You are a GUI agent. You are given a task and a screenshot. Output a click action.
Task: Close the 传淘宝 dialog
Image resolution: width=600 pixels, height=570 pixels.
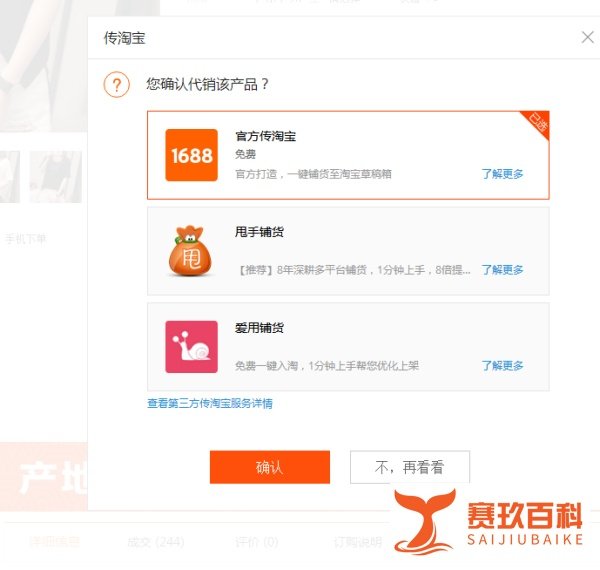point(587,37)
